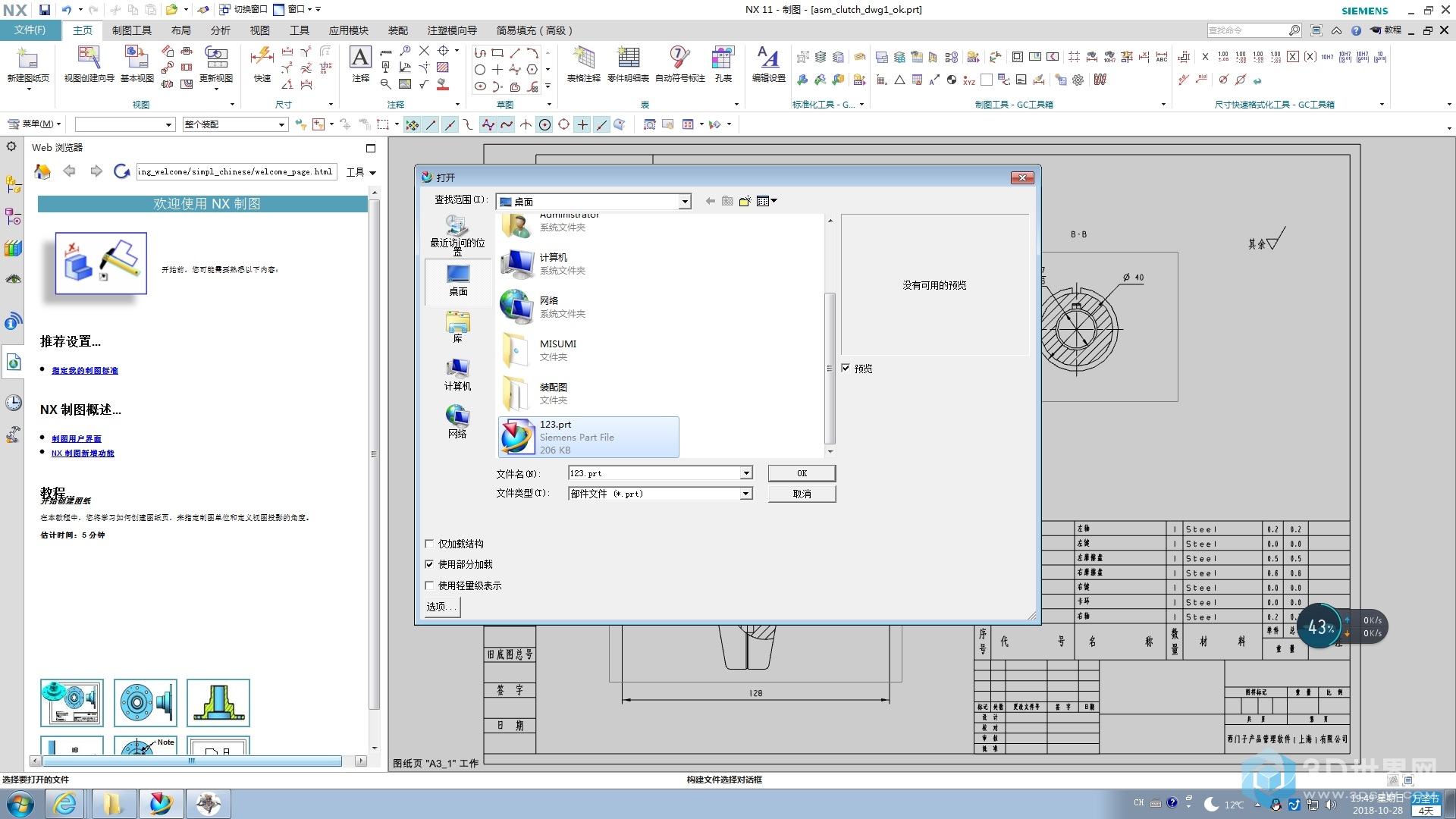Open the 制图用户界面 link
The width and height of the screenshot is (1456, 819).
tap(77, 439)
